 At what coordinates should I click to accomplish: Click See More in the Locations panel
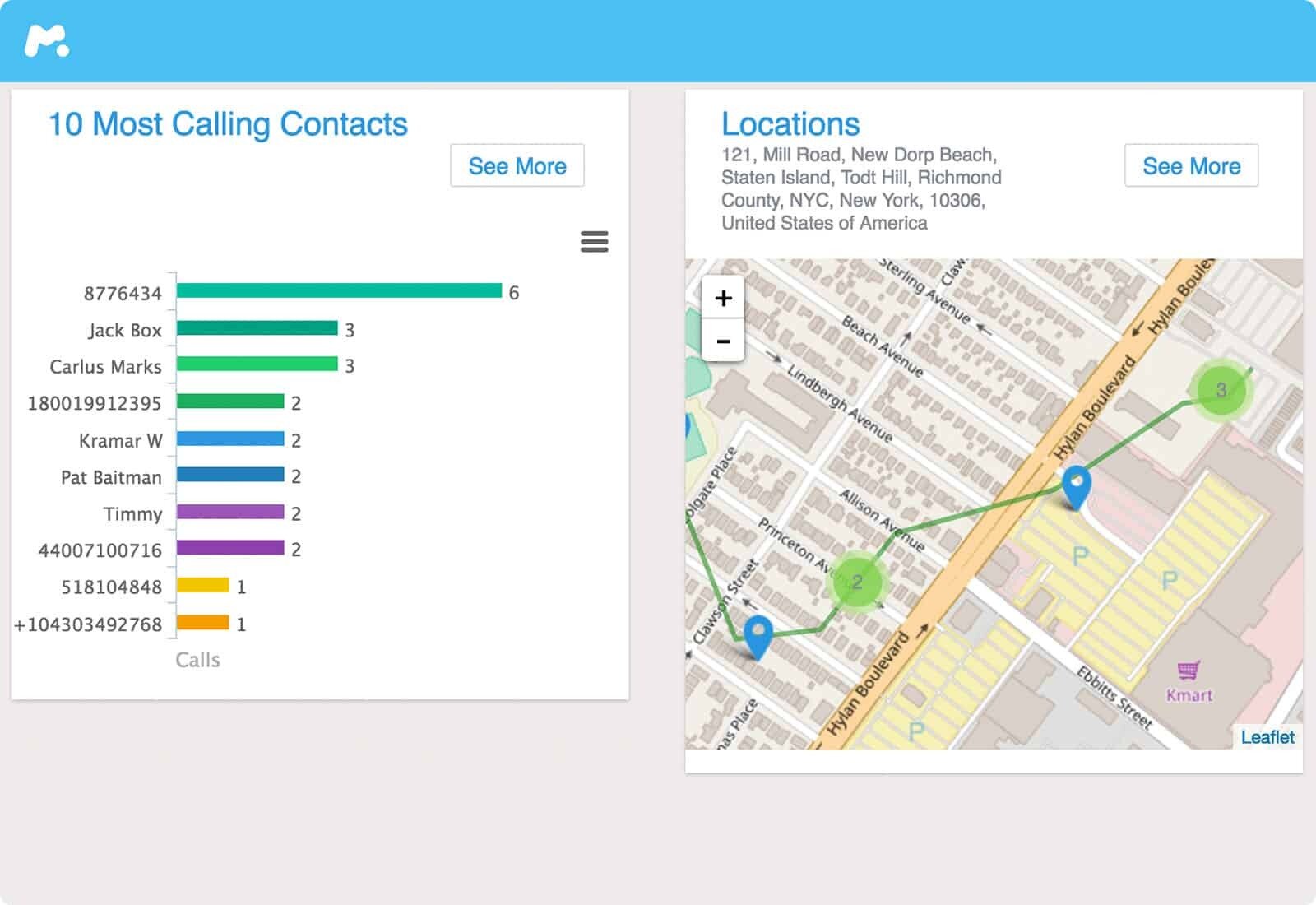pos(1190,165)
